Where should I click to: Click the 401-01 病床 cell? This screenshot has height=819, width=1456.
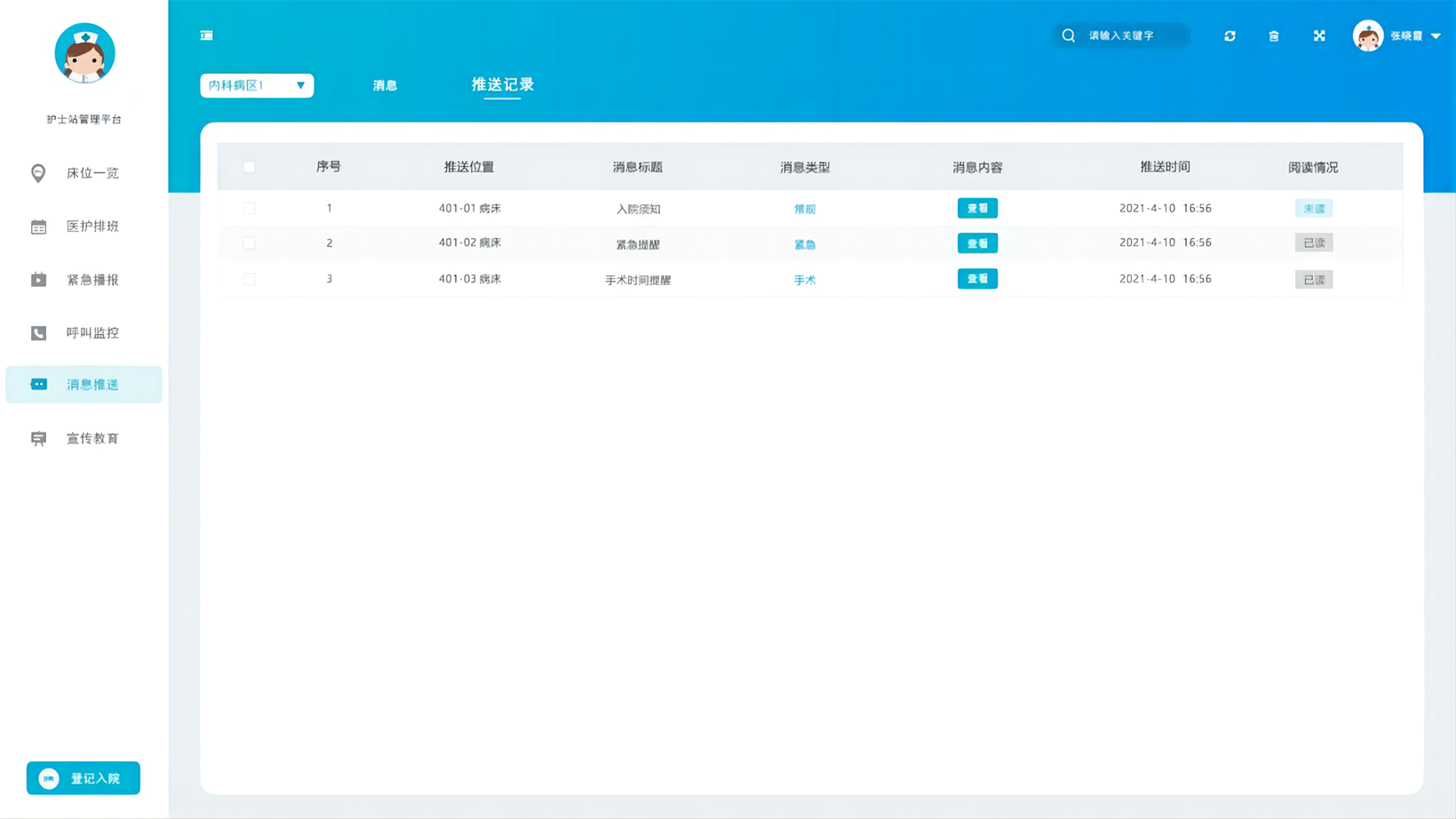[x=470, y=209]
